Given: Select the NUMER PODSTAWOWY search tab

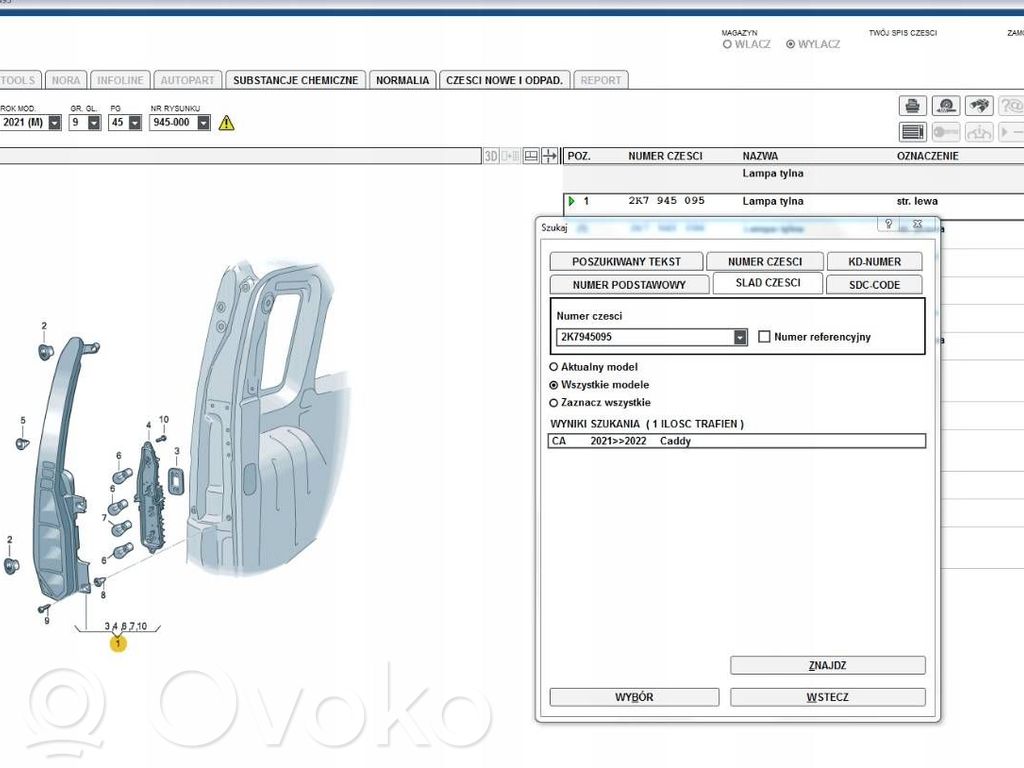Looking at the screenshot, I should 629,285.
